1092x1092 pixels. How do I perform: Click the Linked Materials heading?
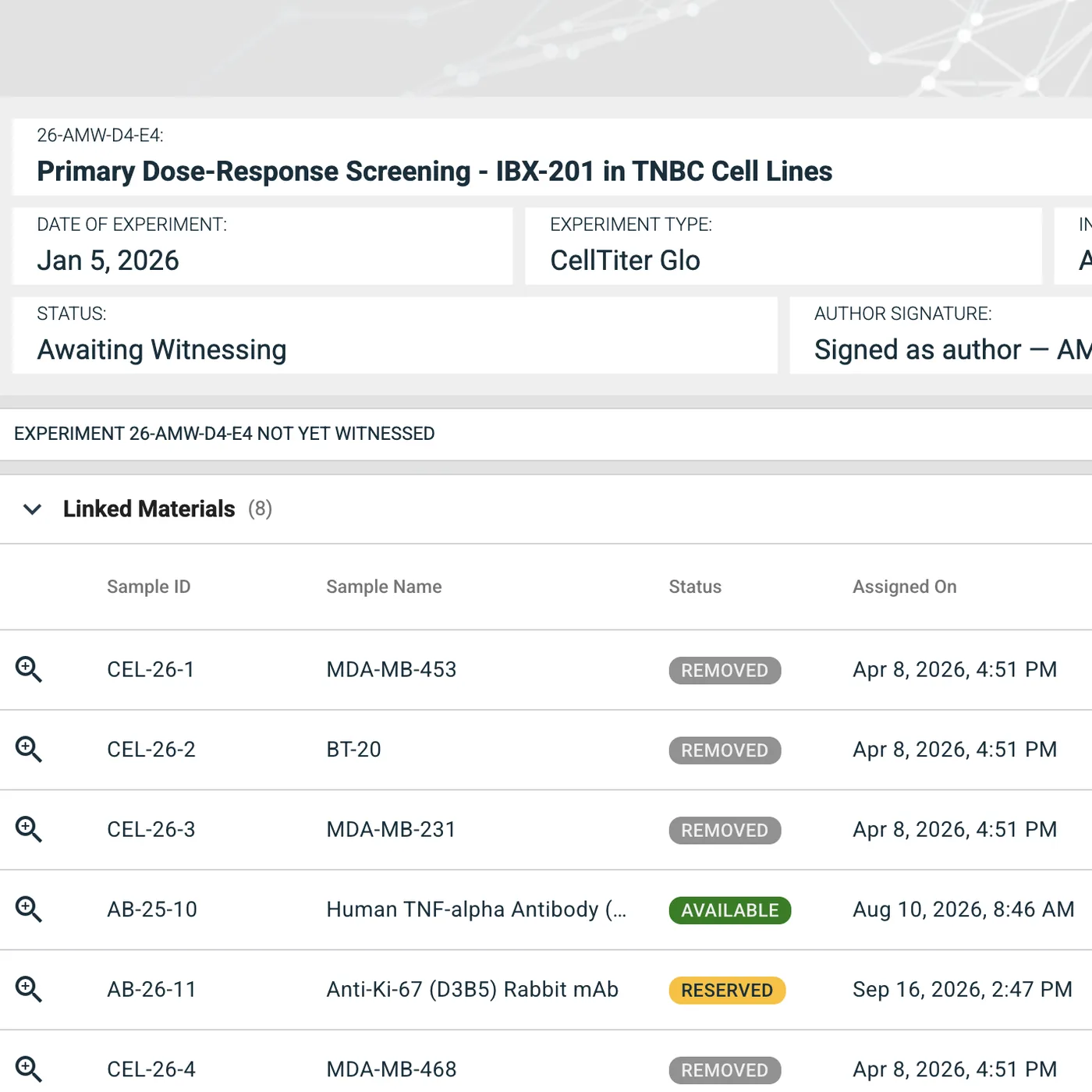click(149, 509)
